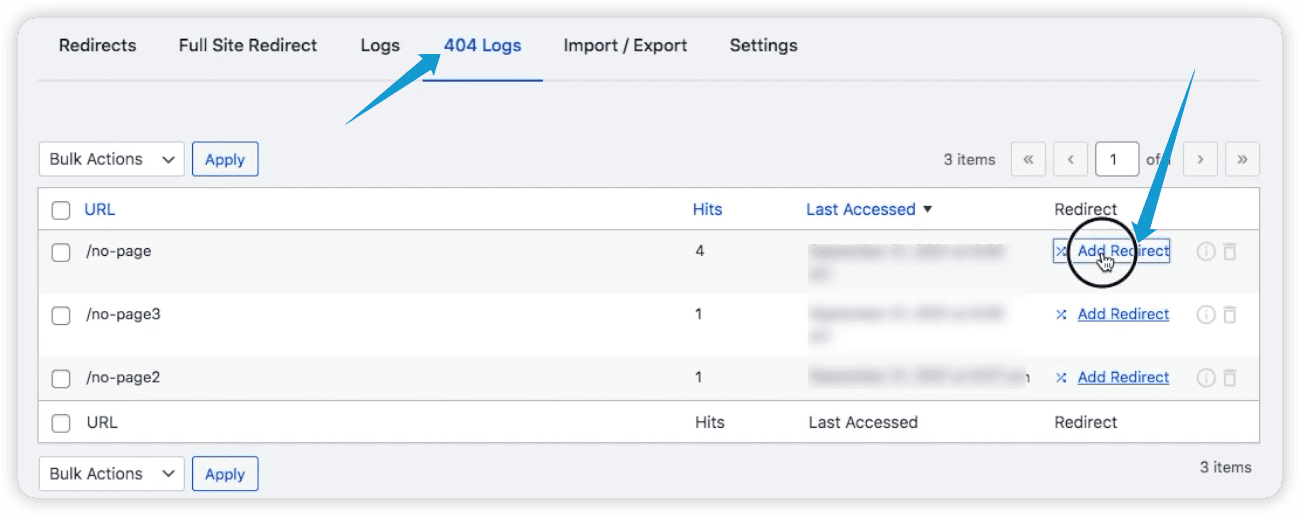Sort table by Hits header link
1300x516 pixels.
pyautogui.click(x=707, y=209)
